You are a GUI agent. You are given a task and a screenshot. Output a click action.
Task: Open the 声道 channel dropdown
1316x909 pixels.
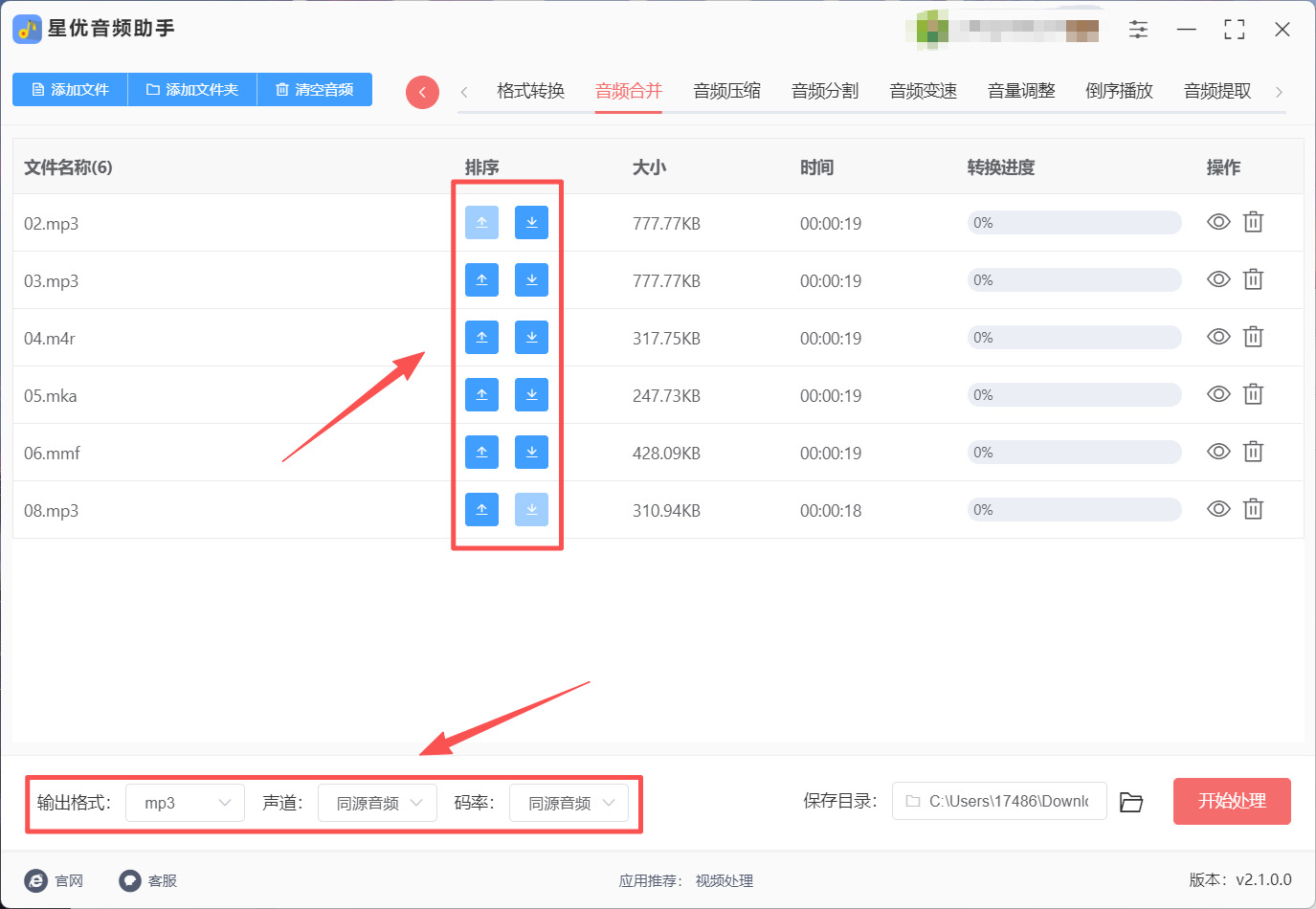click(377, 803)
